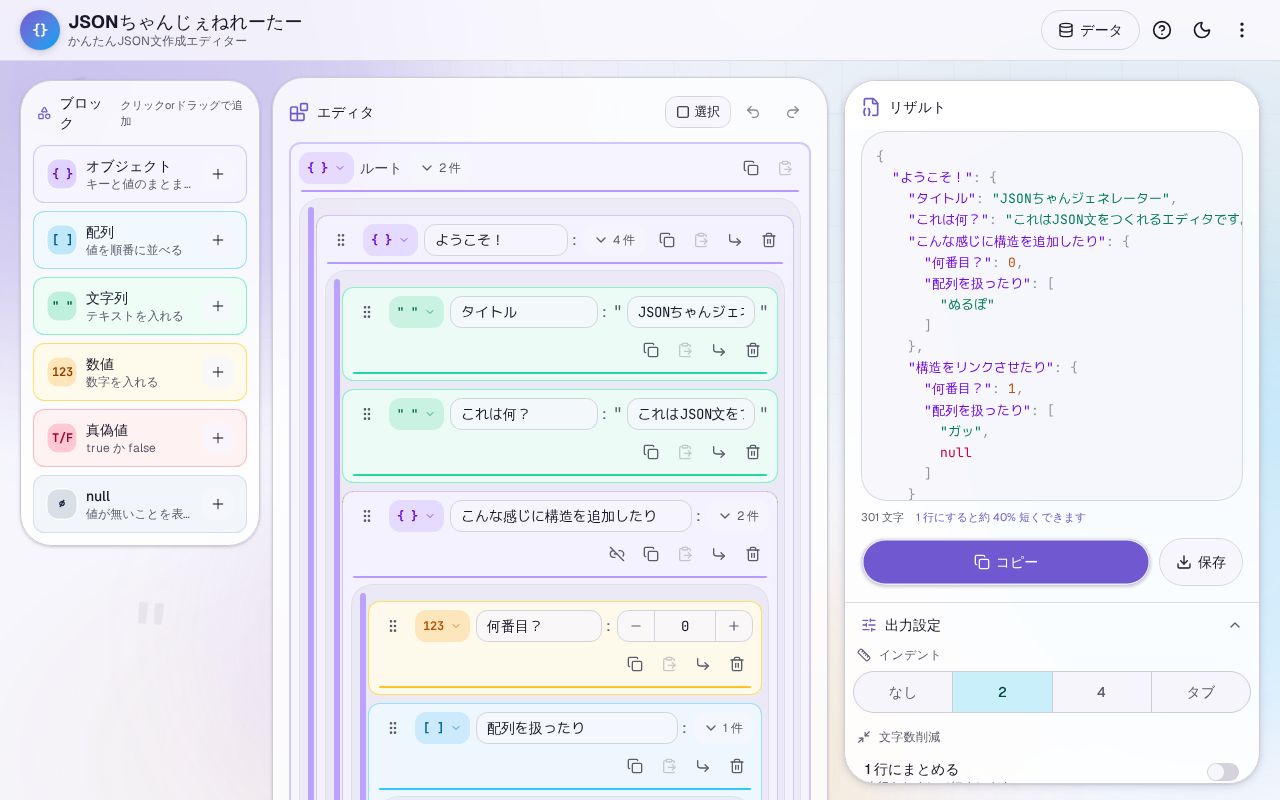Click move arrow icon on タイトル block

tap(719, 350)
